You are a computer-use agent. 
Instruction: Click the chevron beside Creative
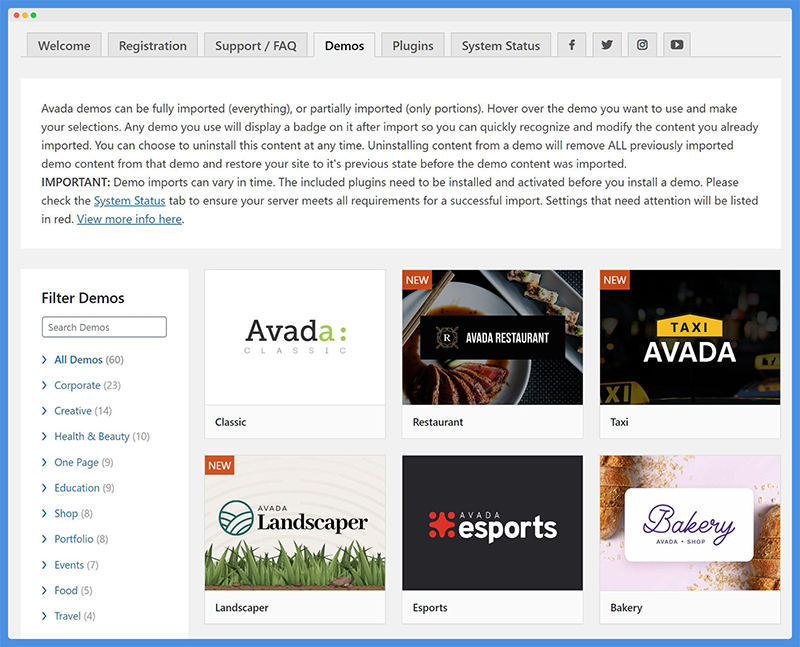click(44, 411)
